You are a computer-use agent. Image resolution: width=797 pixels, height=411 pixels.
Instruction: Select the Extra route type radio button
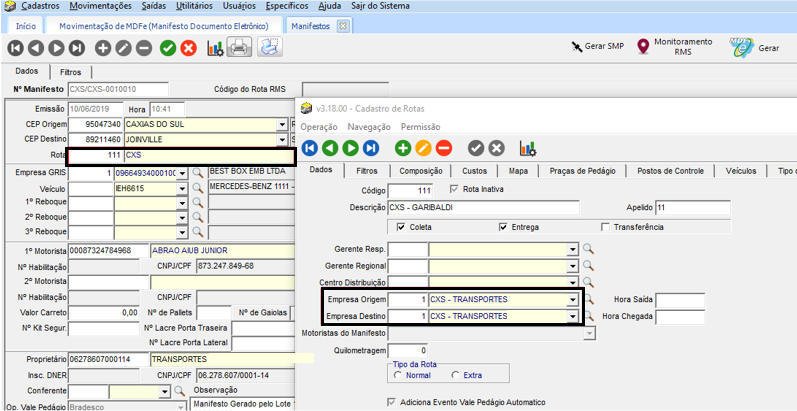[x=456, y=375]
